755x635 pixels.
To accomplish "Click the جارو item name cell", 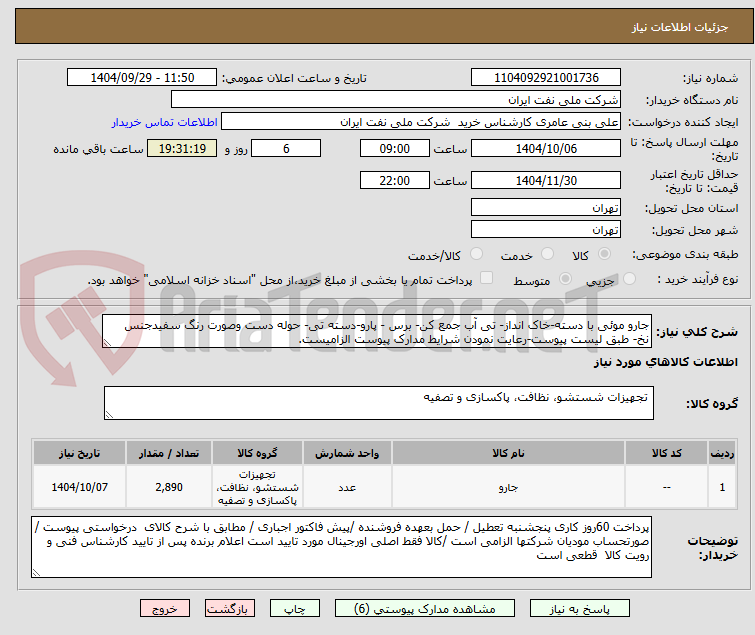I will tap(508, 487).
